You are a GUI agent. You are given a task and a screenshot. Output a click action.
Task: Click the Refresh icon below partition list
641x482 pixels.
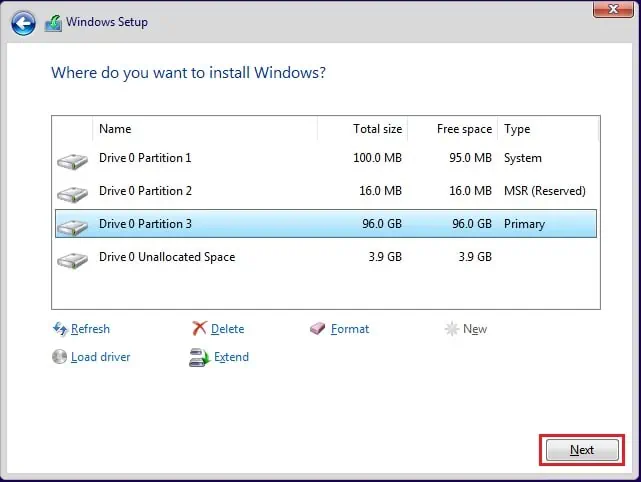tap(59, 329)
